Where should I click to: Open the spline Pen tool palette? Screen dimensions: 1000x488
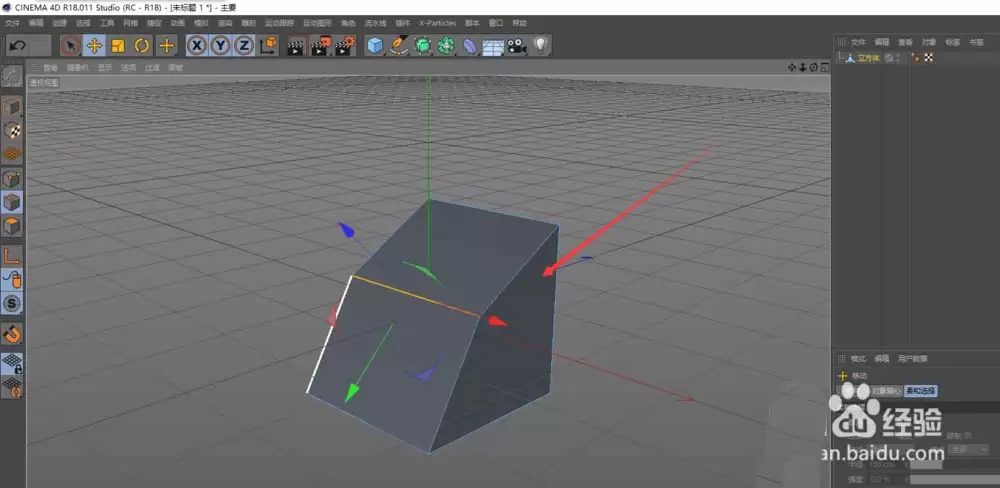coord(399,45)
